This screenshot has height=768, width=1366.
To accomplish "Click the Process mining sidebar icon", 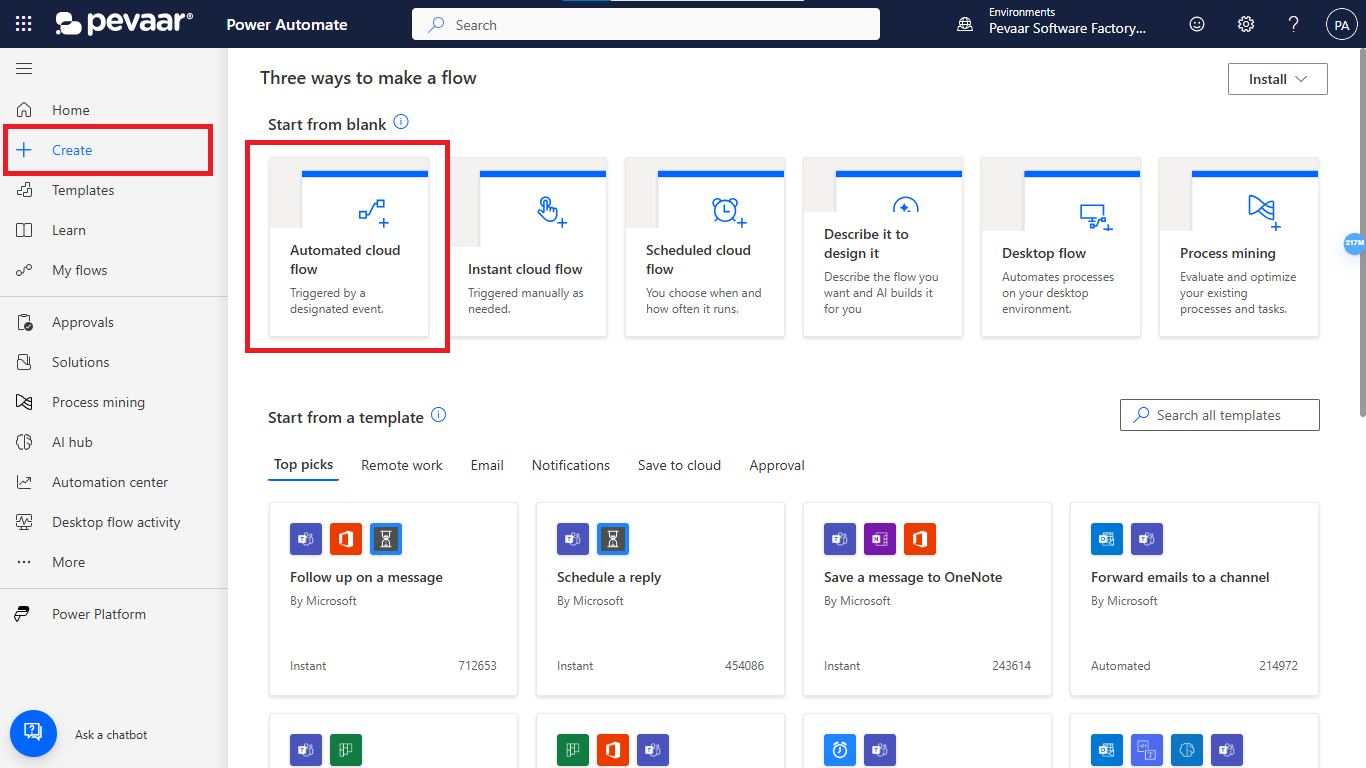I will 25,402.
